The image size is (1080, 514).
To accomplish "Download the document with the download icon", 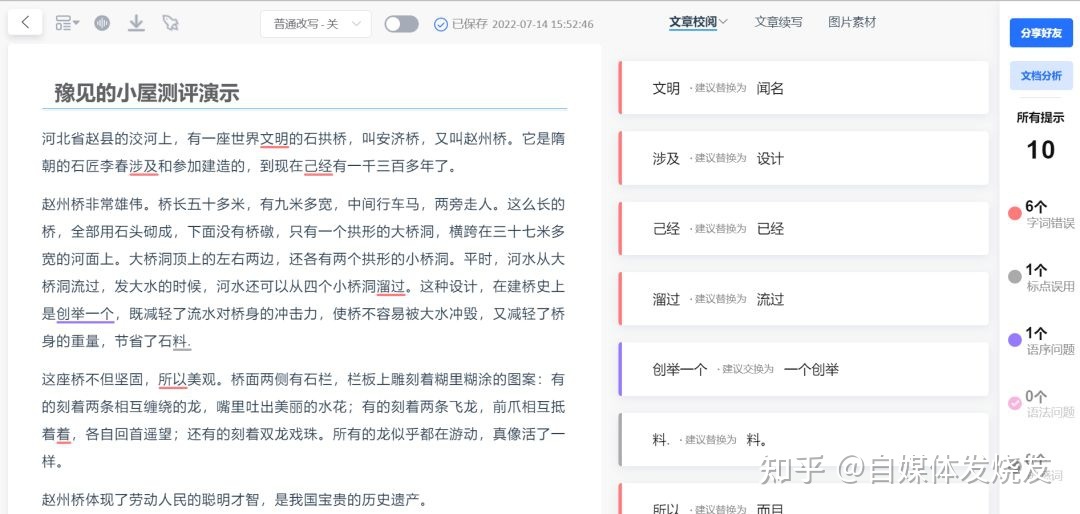I will (x=136, y=23).
